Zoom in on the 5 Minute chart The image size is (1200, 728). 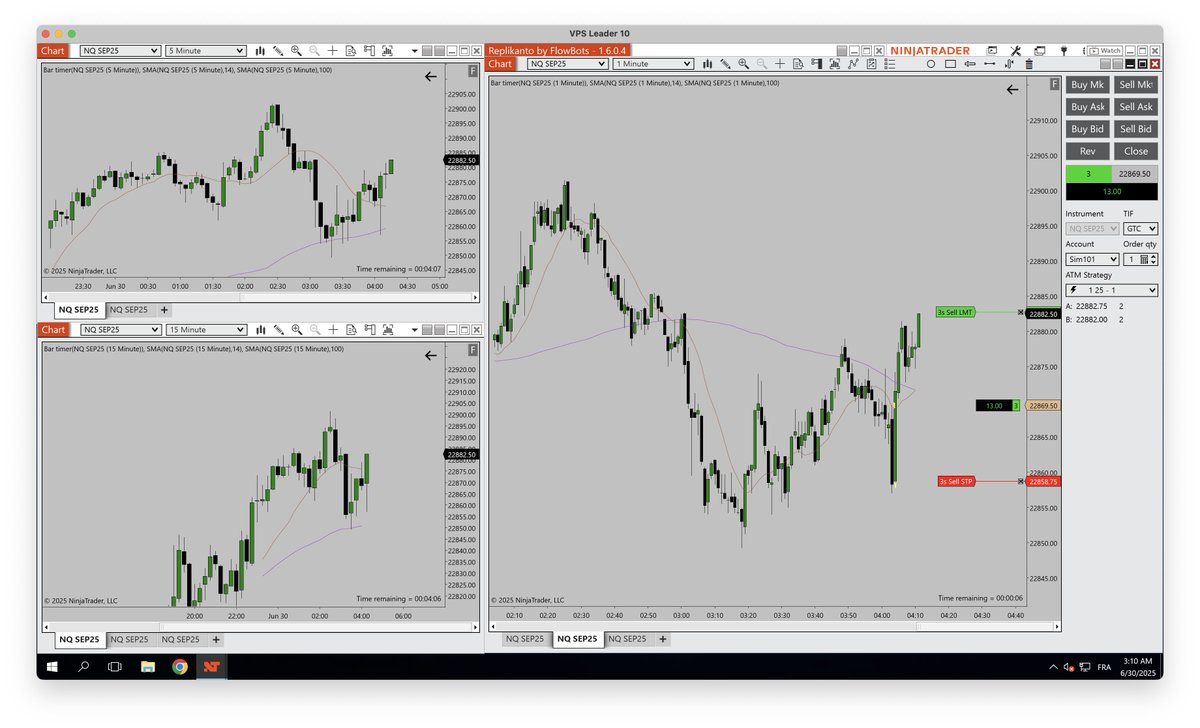pos(296,50)
